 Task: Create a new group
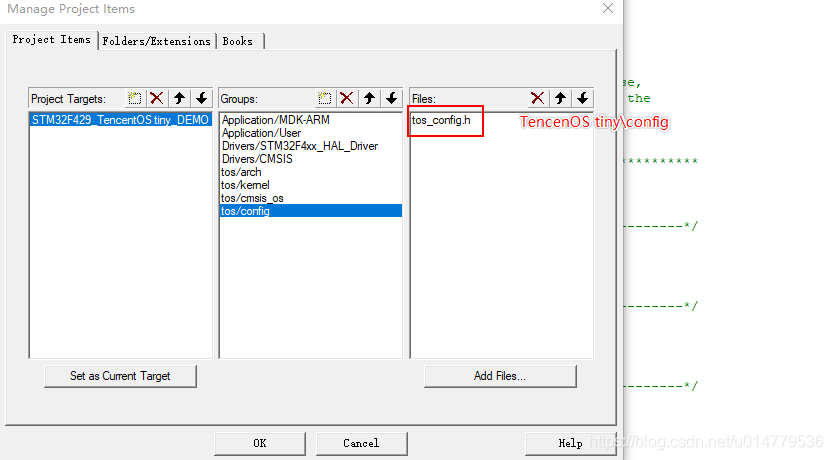click(x=325, y=98)
